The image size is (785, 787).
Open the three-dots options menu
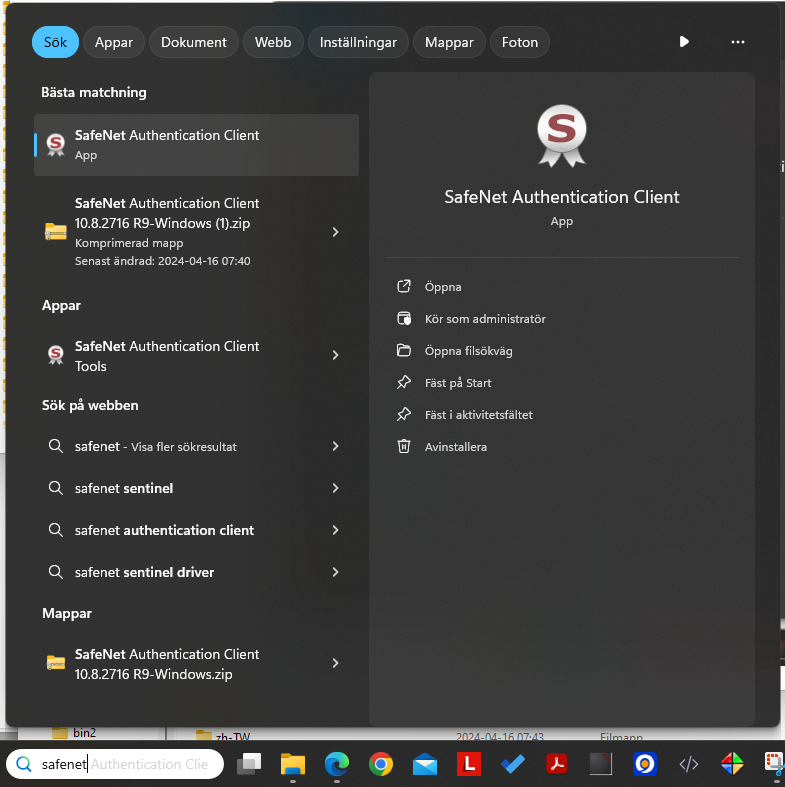(x=738, y=42)
